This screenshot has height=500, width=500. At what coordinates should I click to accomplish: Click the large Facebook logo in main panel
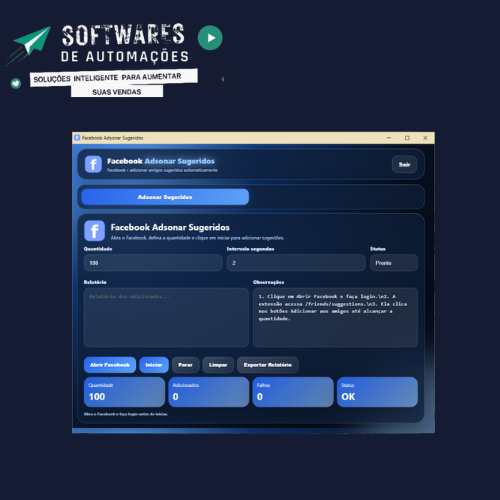click(95, 231)
